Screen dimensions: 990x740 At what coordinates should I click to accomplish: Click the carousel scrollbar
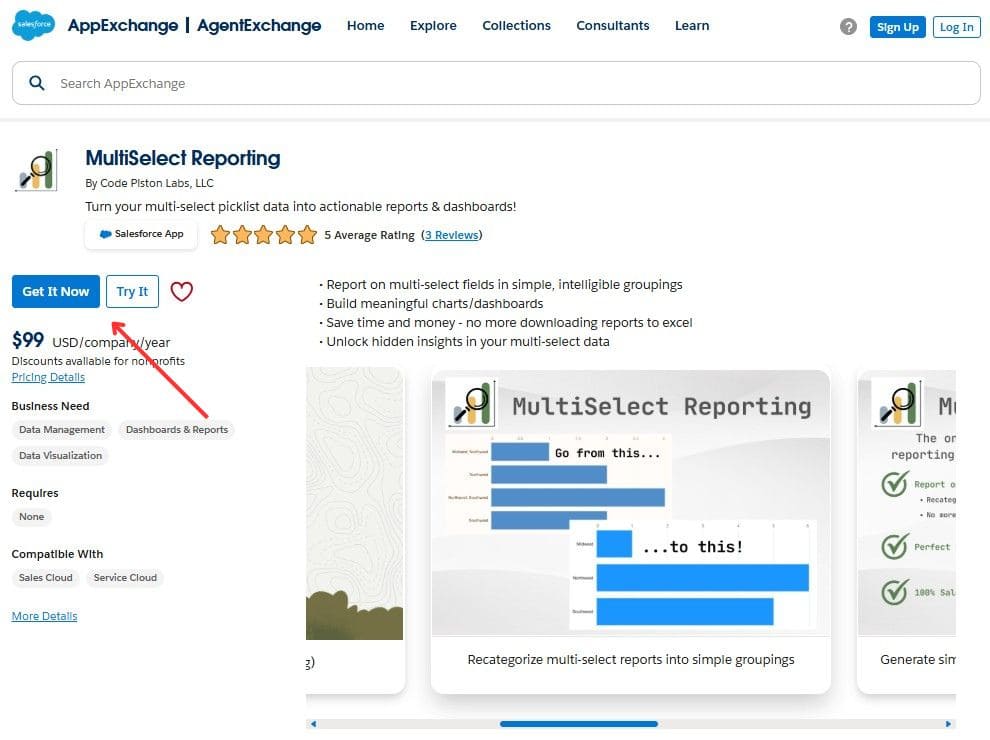[x=579, y=722]
